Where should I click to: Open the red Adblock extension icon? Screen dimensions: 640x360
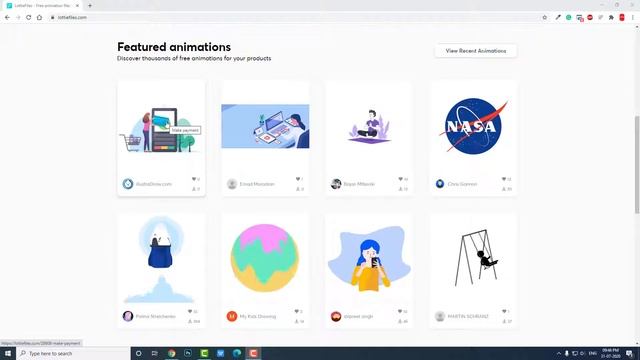pos(590,17)
